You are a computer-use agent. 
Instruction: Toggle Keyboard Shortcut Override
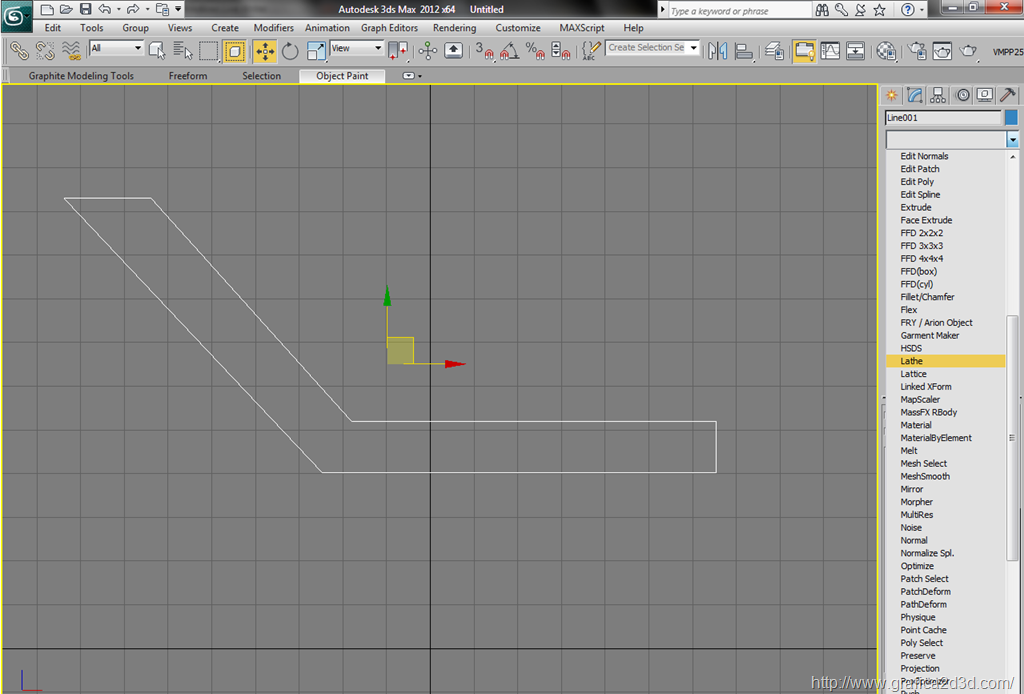pyautogui.click(x=453, y=51)
